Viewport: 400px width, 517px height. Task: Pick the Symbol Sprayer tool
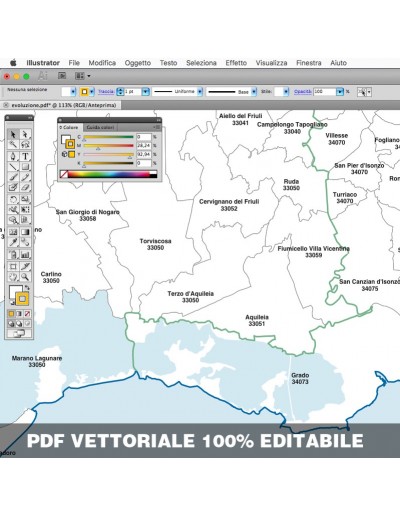tap(13, 255)
